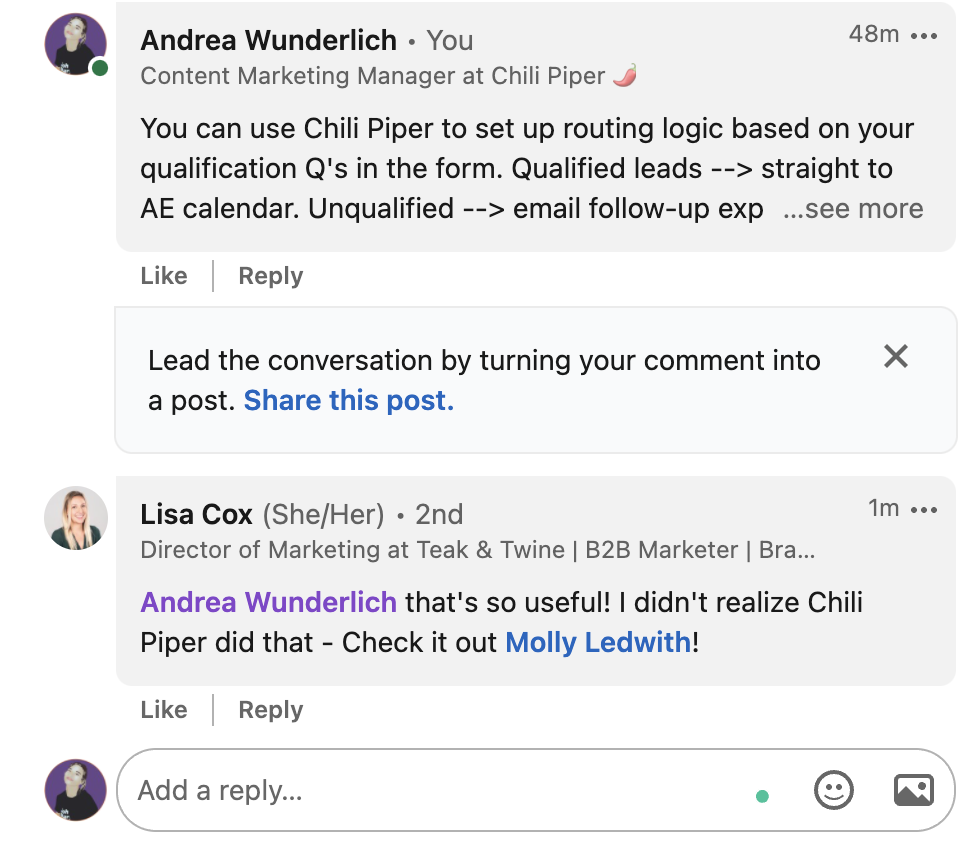Click the "Share this post." link
The height and width of the screenshot is (854, 976).
[x=349, y=400]
